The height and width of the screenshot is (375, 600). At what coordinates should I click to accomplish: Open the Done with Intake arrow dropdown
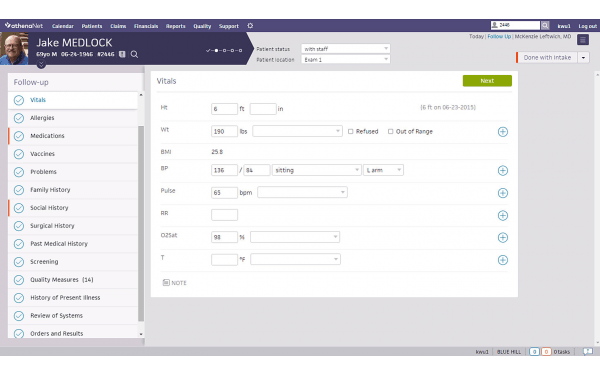pyautogui.click(x=584, y=57)
